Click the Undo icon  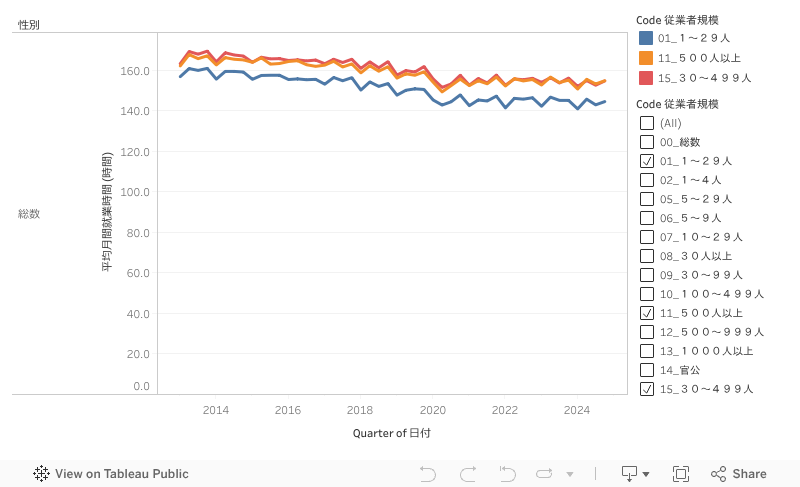(428, 474)
